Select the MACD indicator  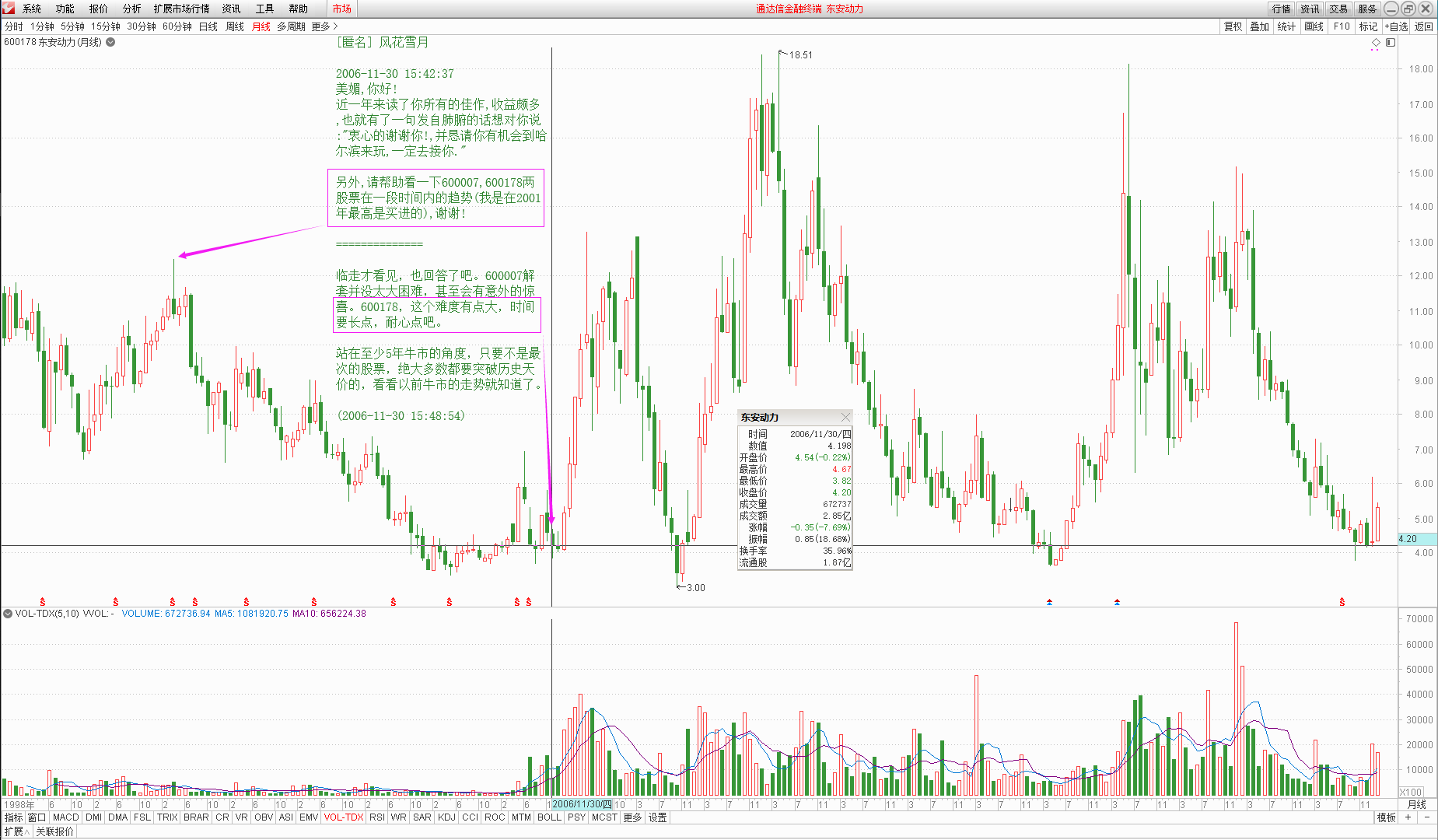(65, 817)
